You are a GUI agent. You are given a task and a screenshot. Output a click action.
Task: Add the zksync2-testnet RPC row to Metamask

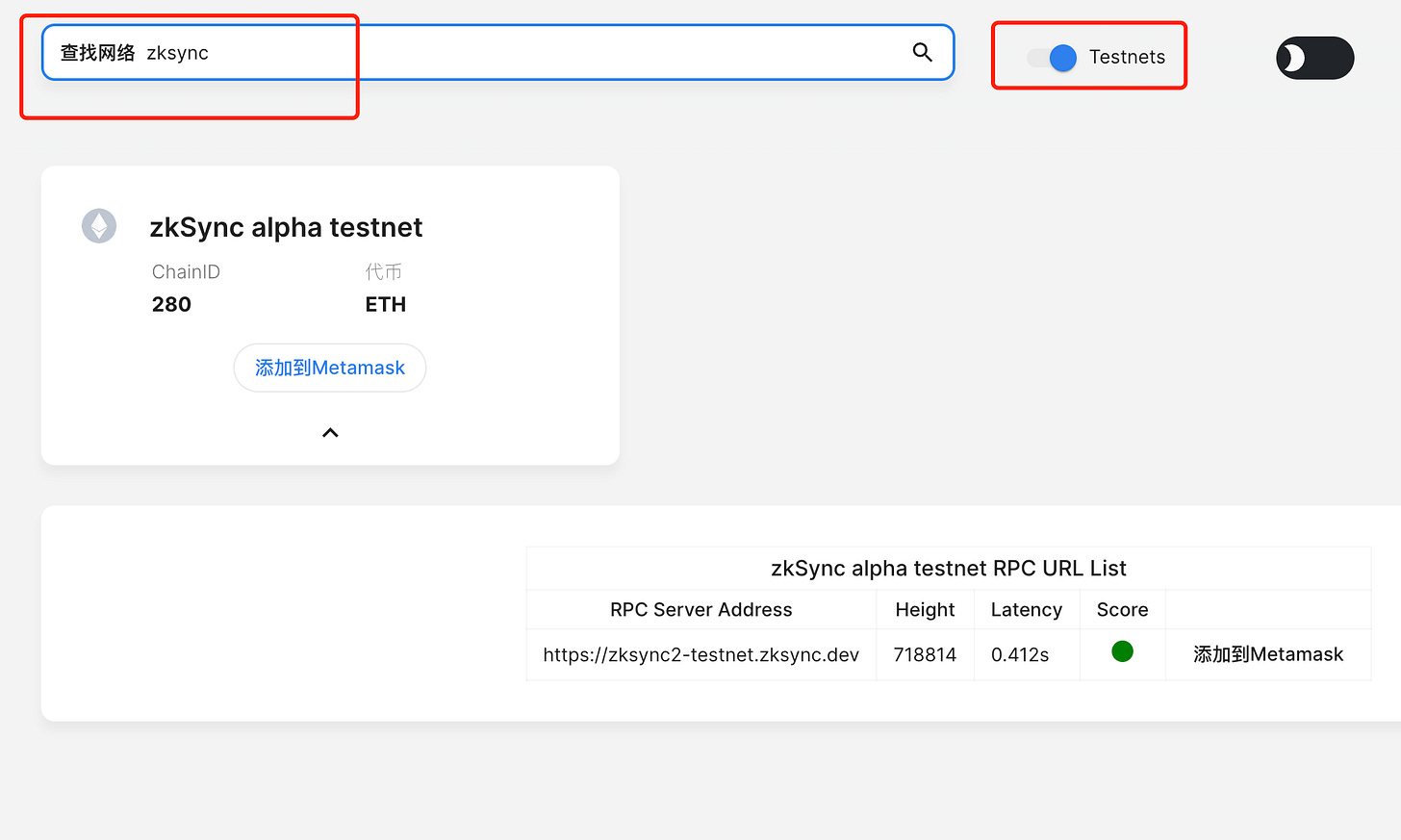(x=1268, y=654)
